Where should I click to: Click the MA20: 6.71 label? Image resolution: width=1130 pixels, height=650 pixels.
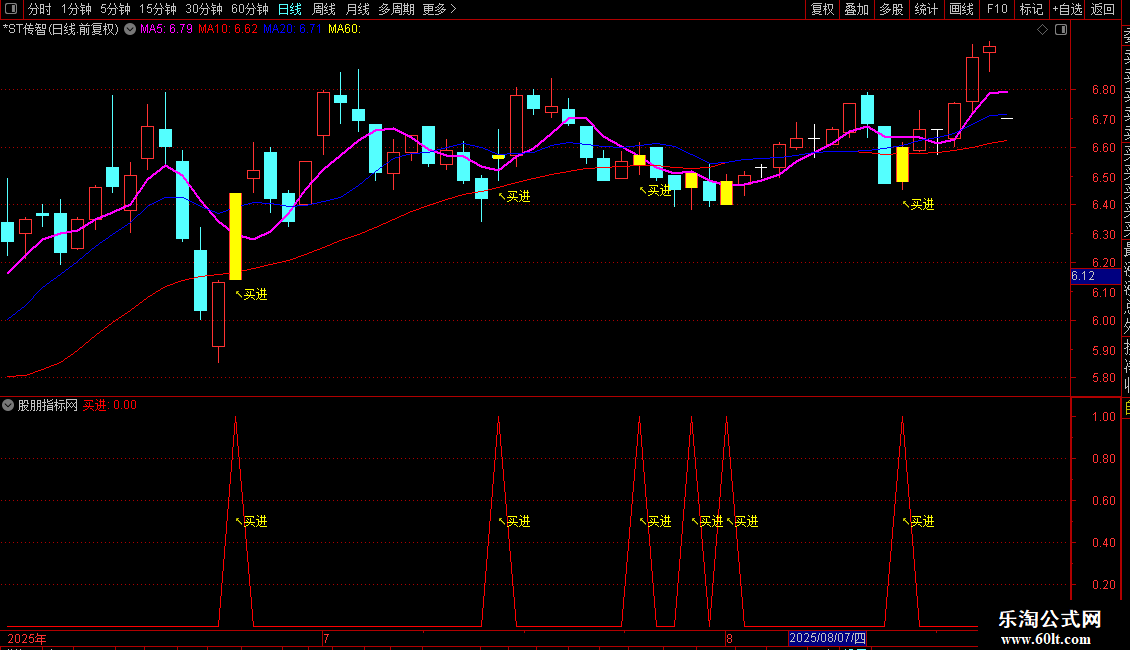[x=292, y=30]
